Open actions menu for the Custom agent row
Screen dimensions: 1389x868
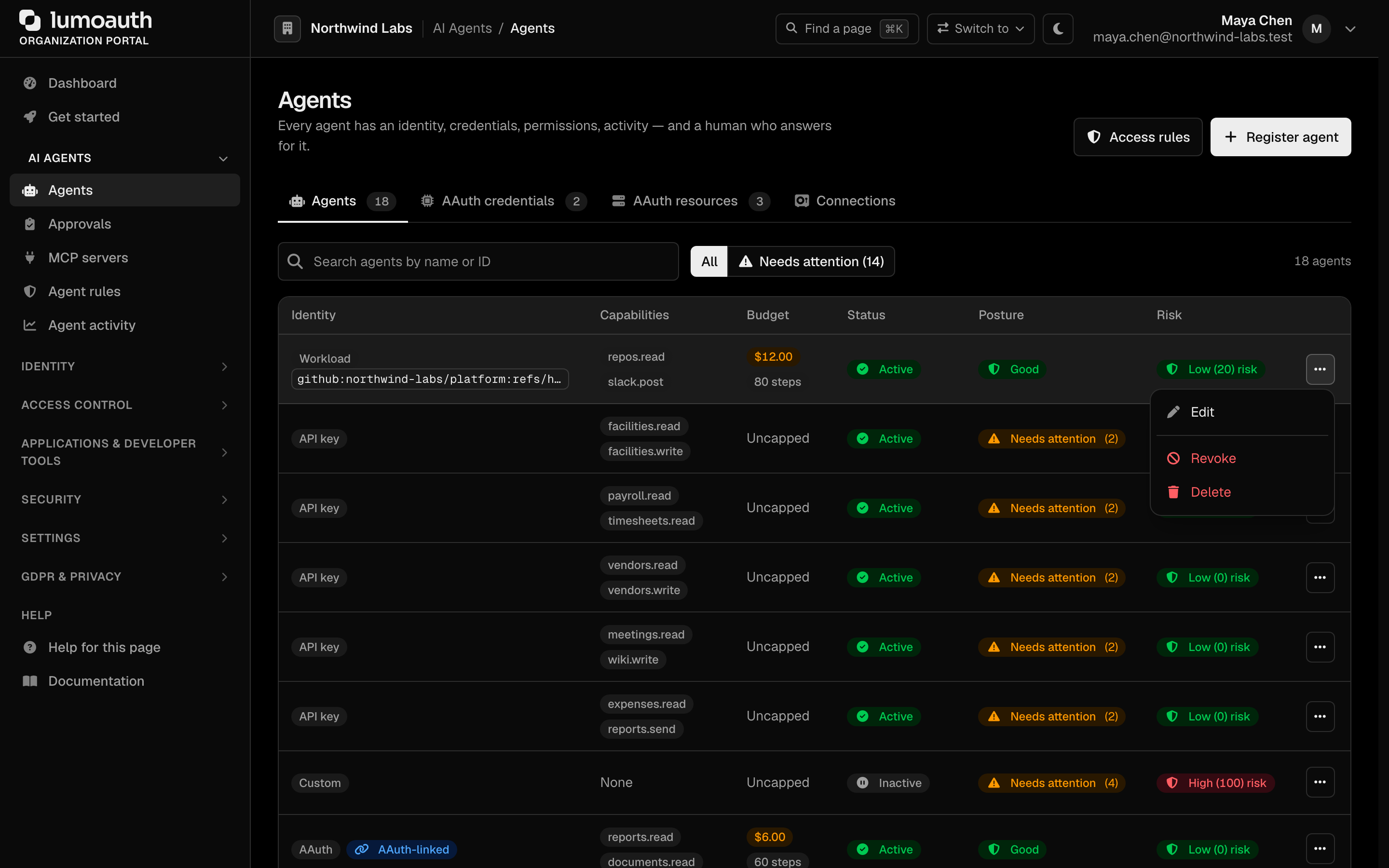tap(1320, 783)
